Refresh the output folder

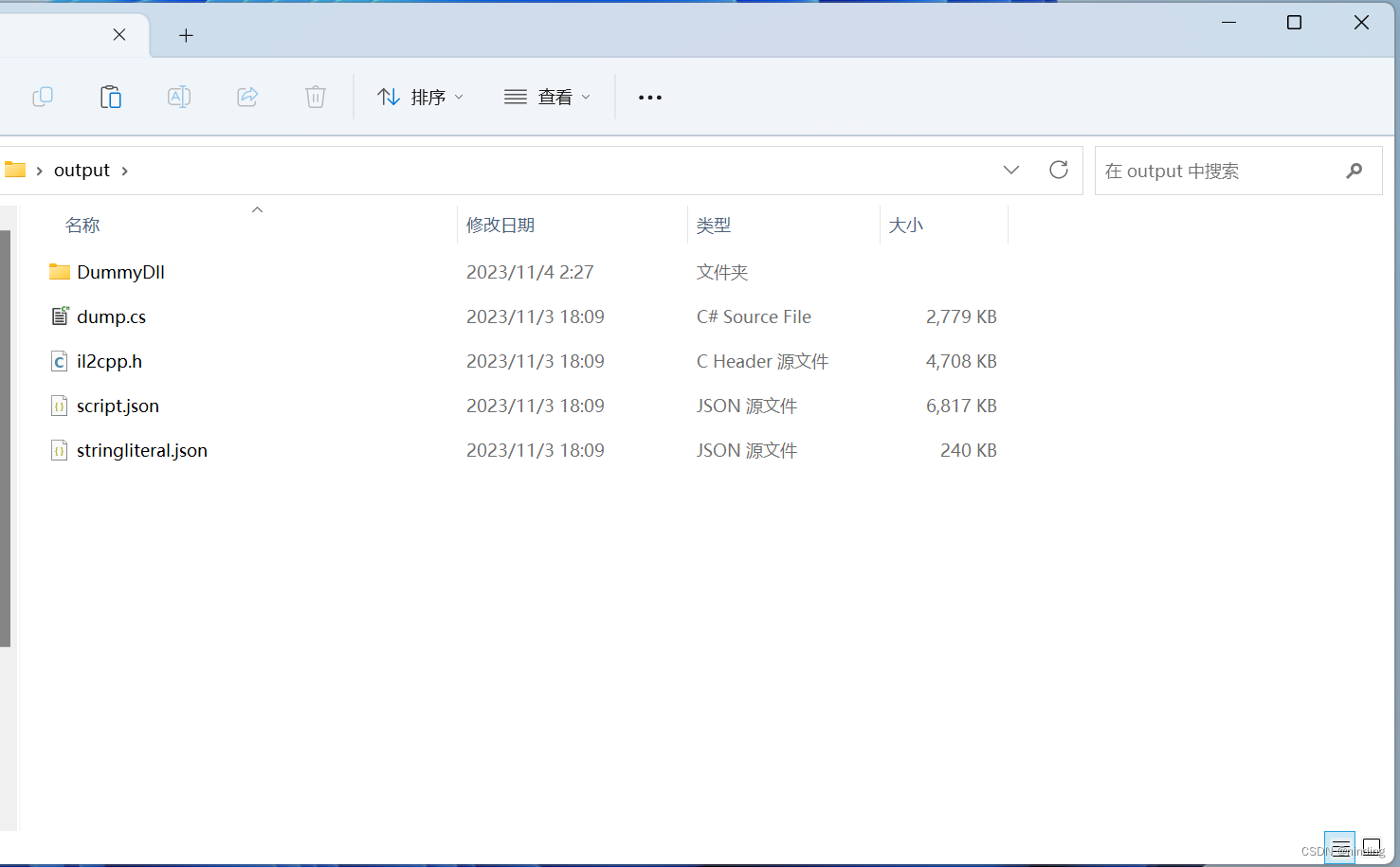coord(1059,170)
